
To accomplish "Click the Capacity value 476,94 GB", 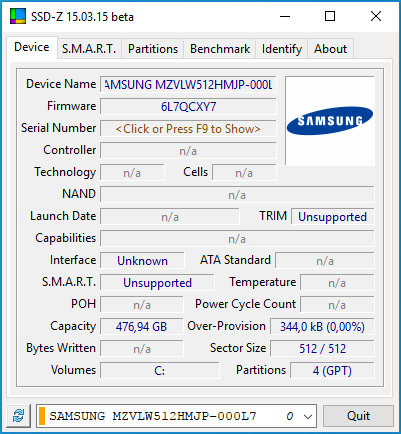I will (x=142, y=327).
